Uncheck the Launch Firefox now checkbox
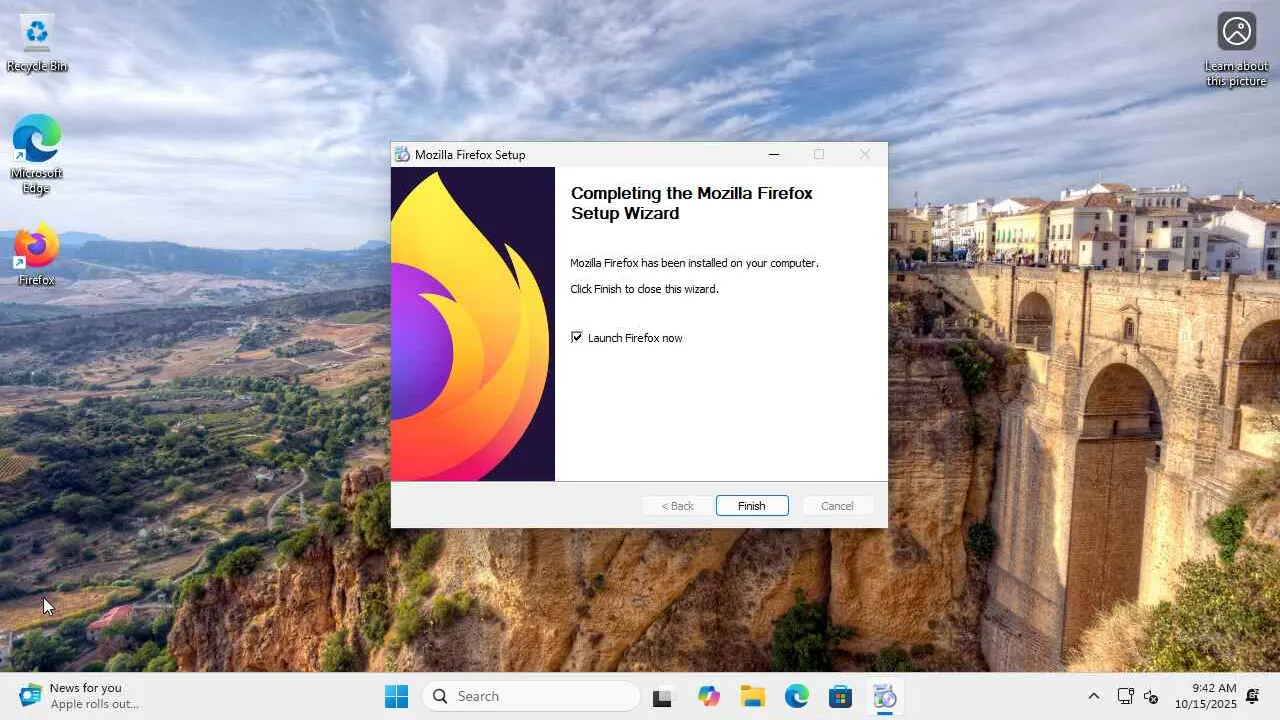The width and height of the screenshot is (1280, 720). pos(577,337)
